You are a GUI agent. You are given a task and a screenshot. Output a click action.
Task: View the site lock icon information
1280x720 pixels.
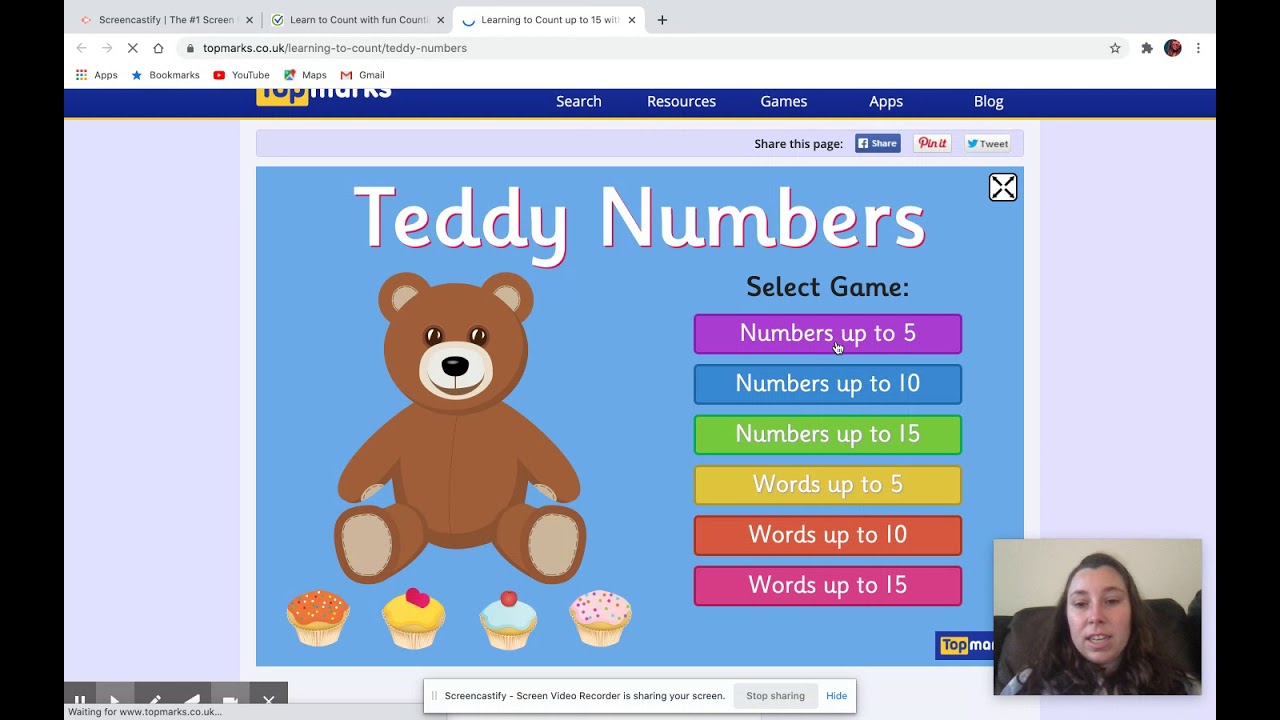coord(190,48)
